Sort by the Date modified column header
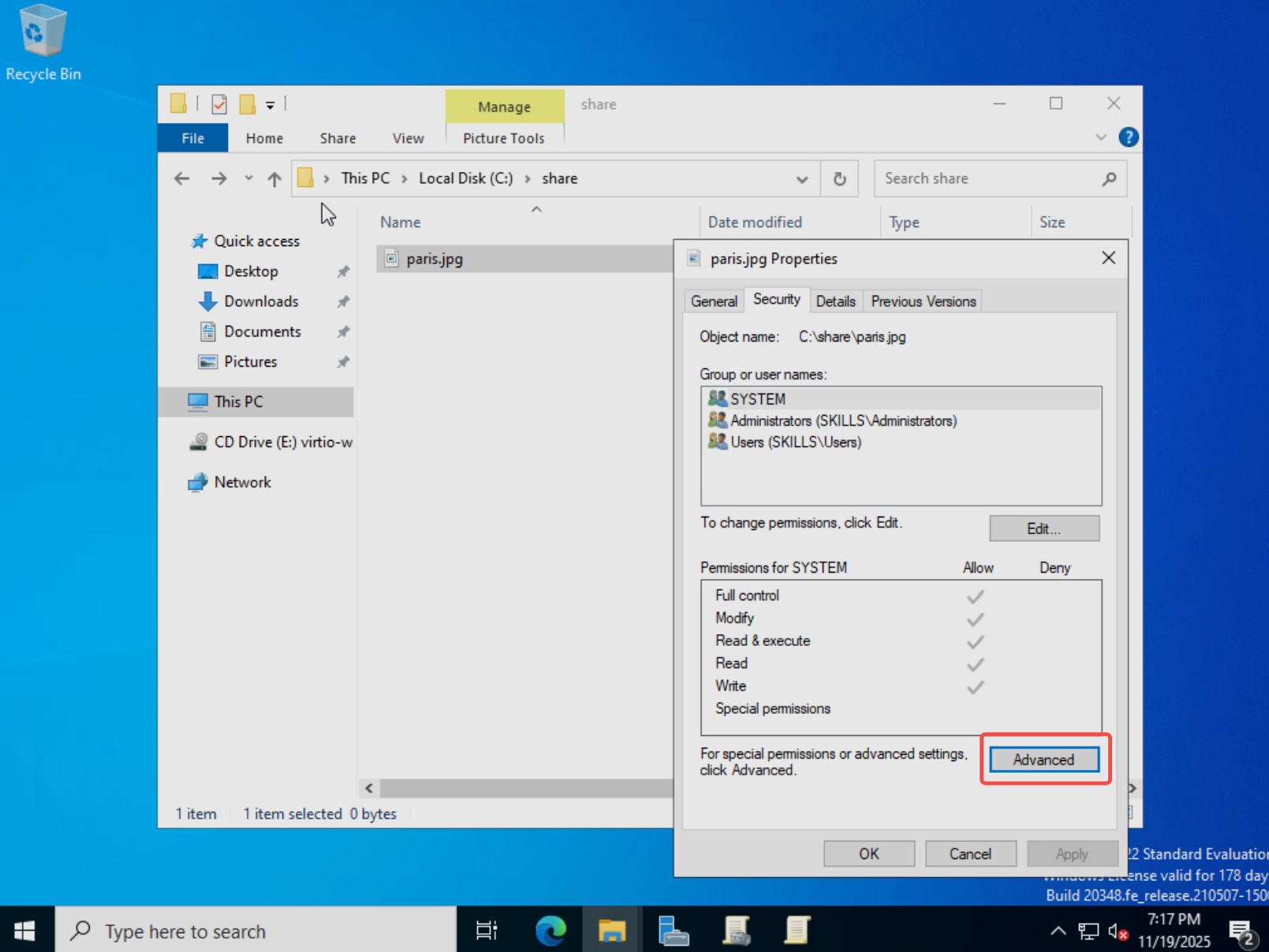Viewport: 1269px width, 952px height. tap(789, 222)
